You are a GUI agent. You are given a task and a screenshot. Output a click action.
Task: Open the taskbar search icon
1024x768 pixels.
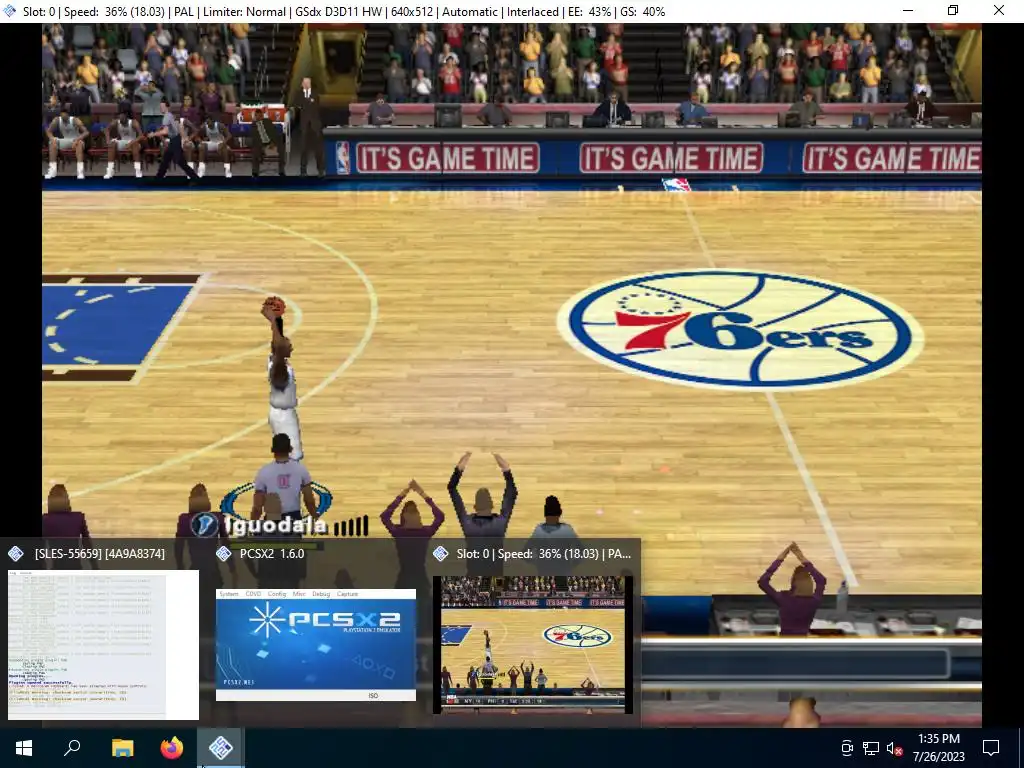point(72,748)
